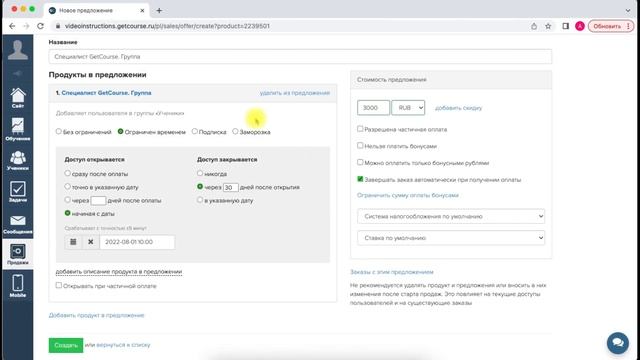Click the green Создать button
Viewport: 640px width, 360px height.
coord(66,345)
